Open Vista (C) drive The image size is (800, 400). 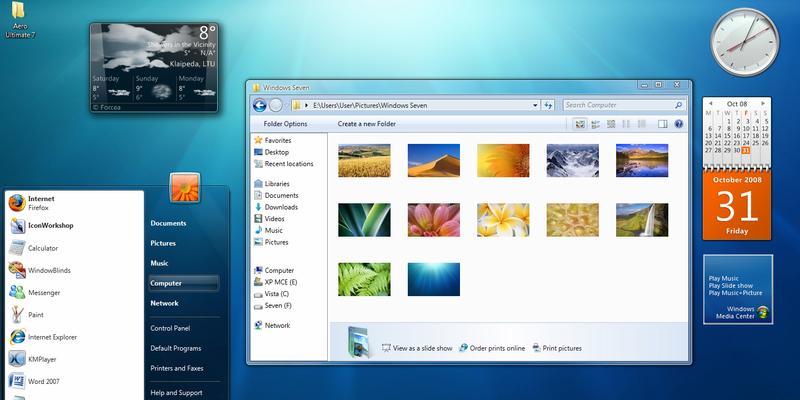coord(271,294)
